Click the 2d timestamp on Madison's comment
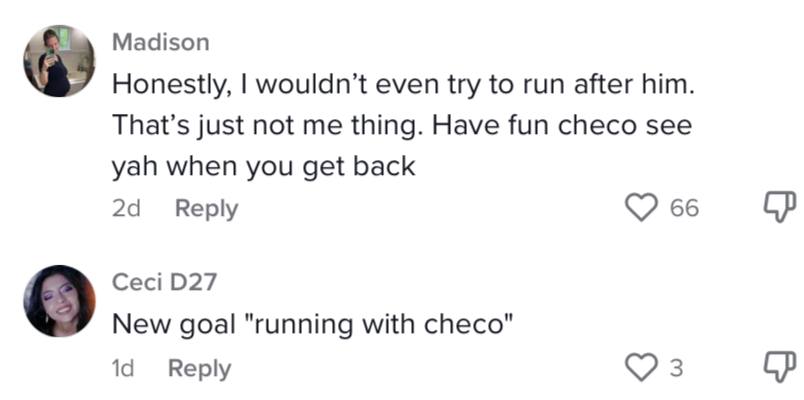This screenshot has height=400, width=804. pyautogui.click(x=126, y=209)
